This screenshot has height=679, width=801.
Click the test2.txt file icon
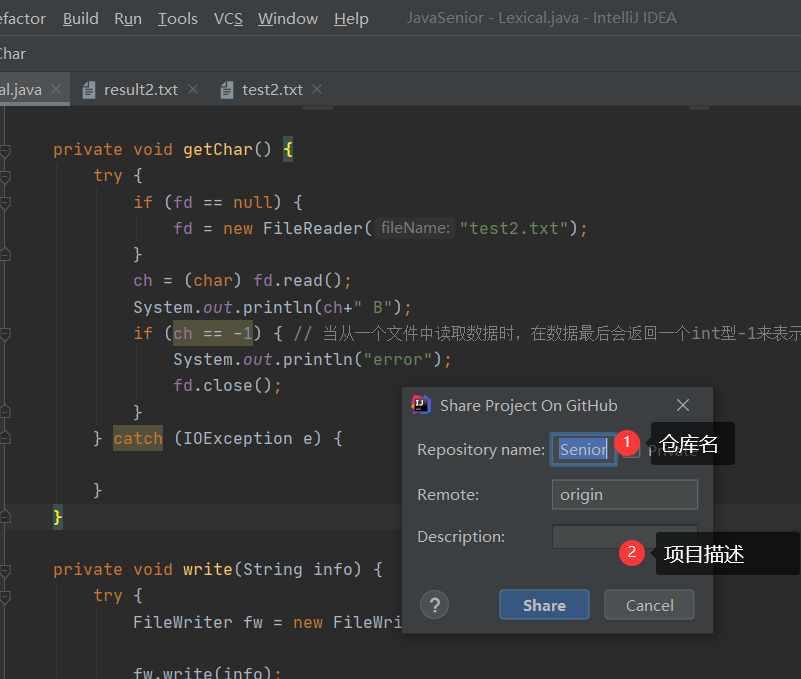[227, 90]
